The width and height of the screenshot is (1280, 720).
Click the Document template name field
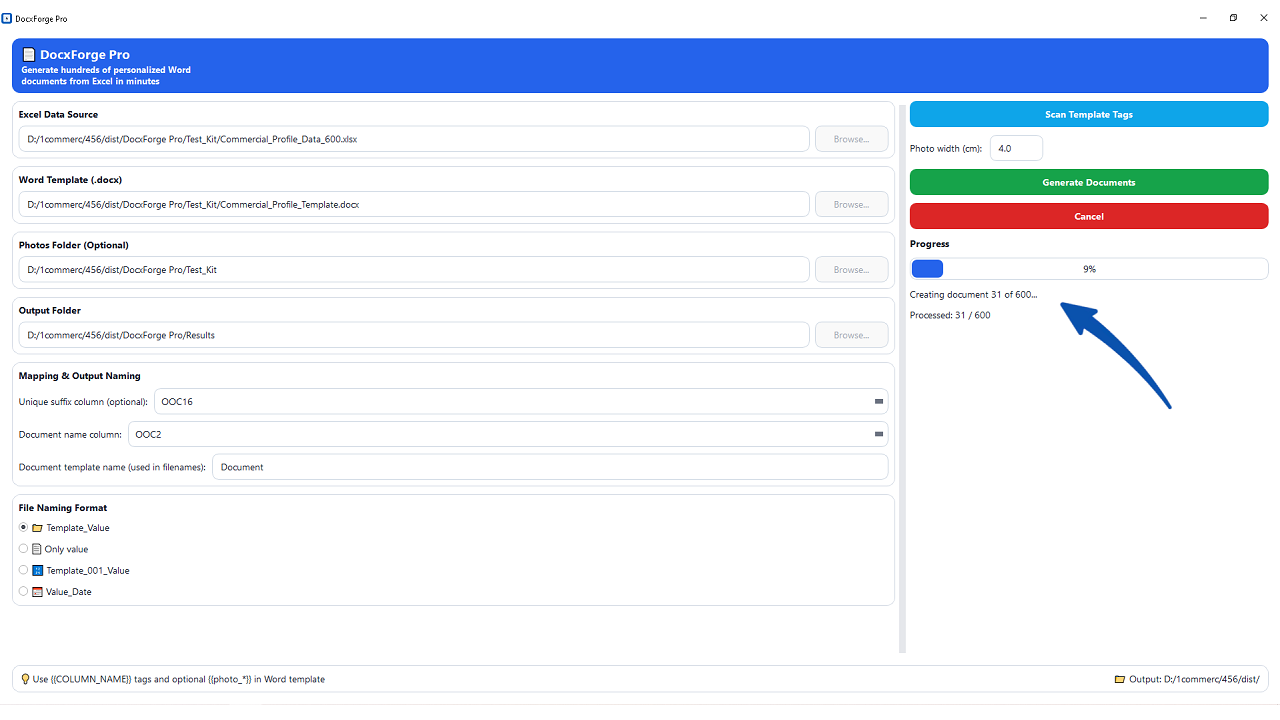tap(550, 467)
